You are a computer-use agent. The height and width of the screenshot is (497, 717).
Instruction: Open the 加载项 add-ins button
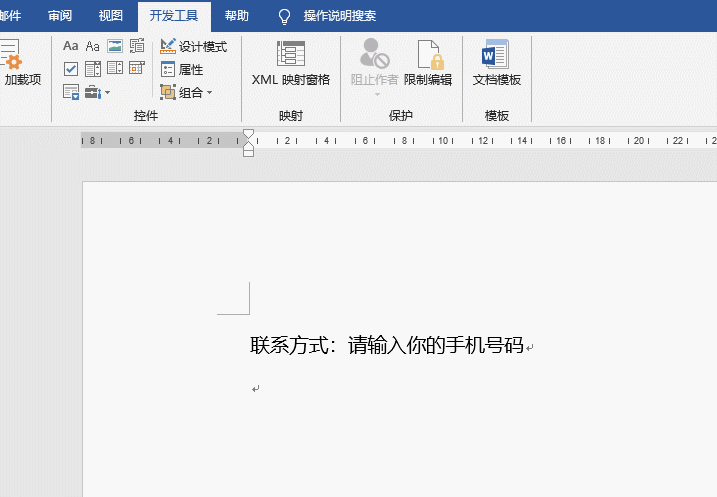(x=19, y=64)
